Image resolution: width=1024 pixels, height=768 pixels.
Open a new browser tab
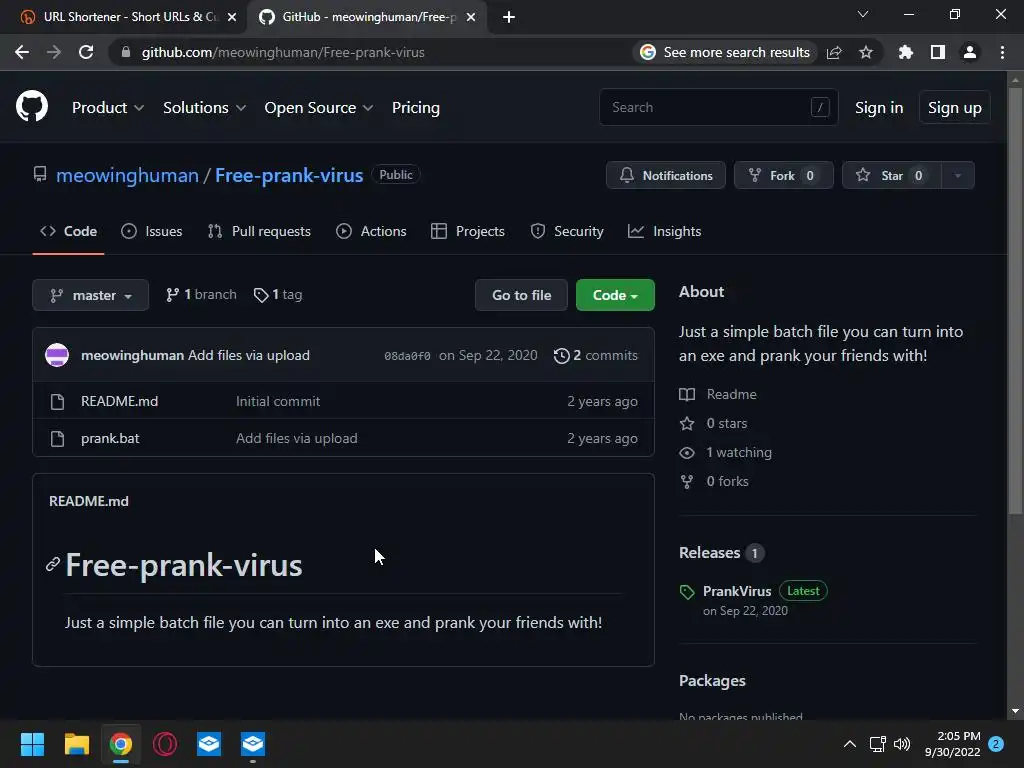coord(509,17)
